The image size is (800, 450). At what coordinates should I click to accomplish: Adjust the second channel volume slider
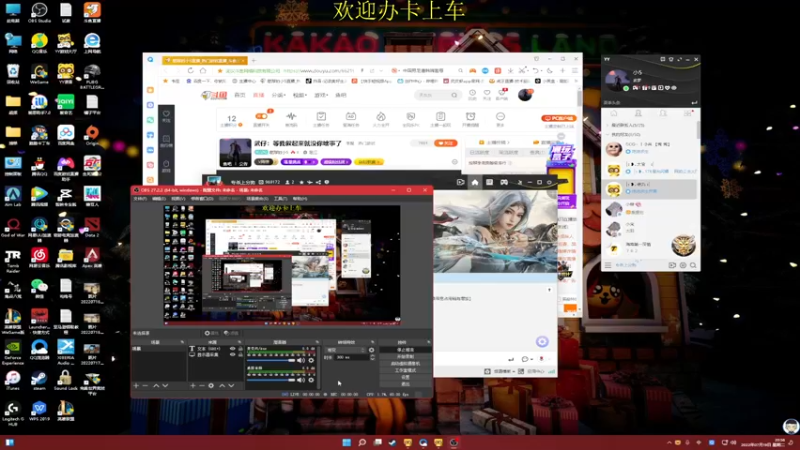272,380
